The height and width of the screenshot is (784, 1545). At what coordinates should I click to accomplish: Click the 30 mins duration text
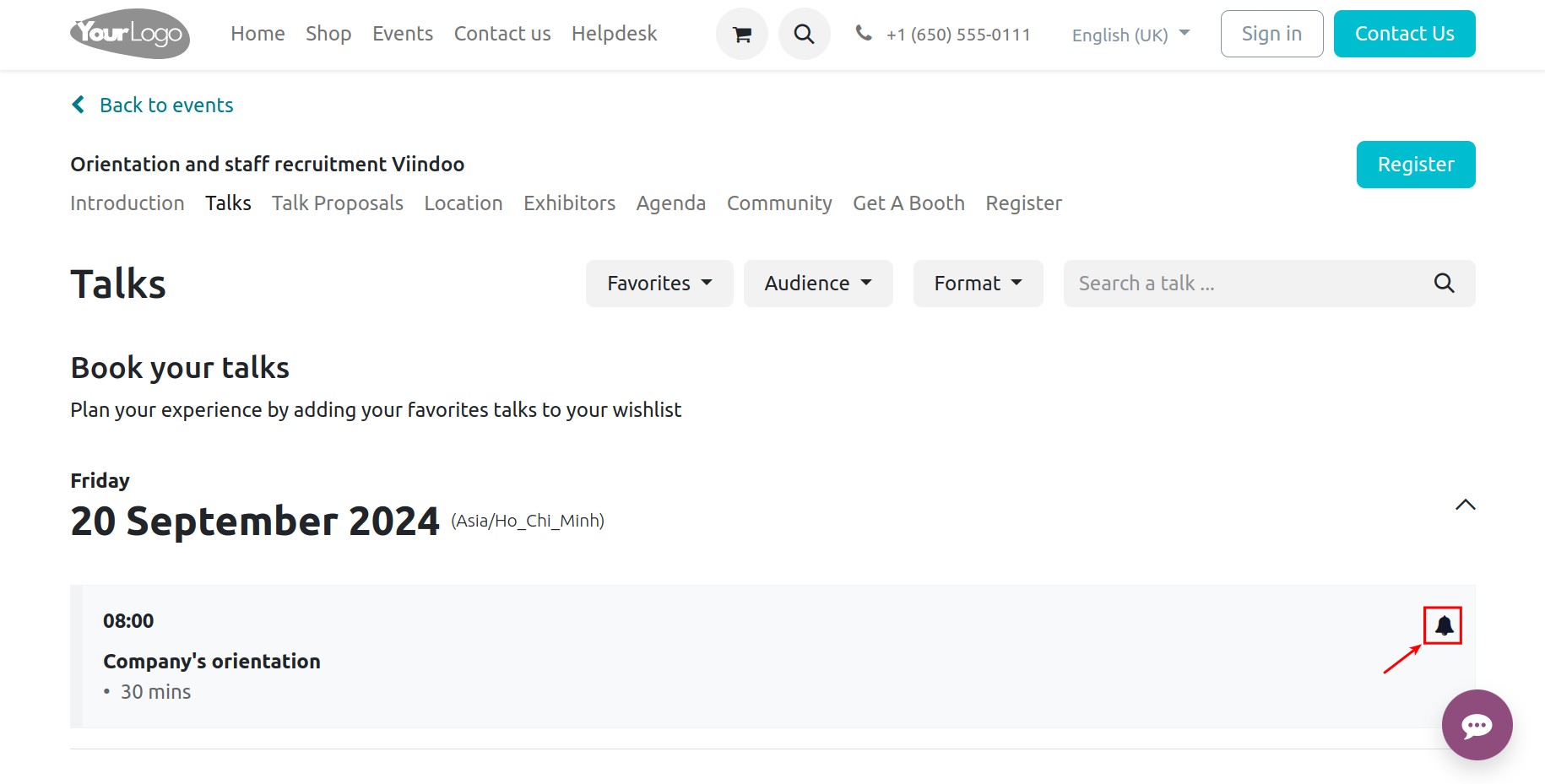pyautogui.click(x=156, y=692)
